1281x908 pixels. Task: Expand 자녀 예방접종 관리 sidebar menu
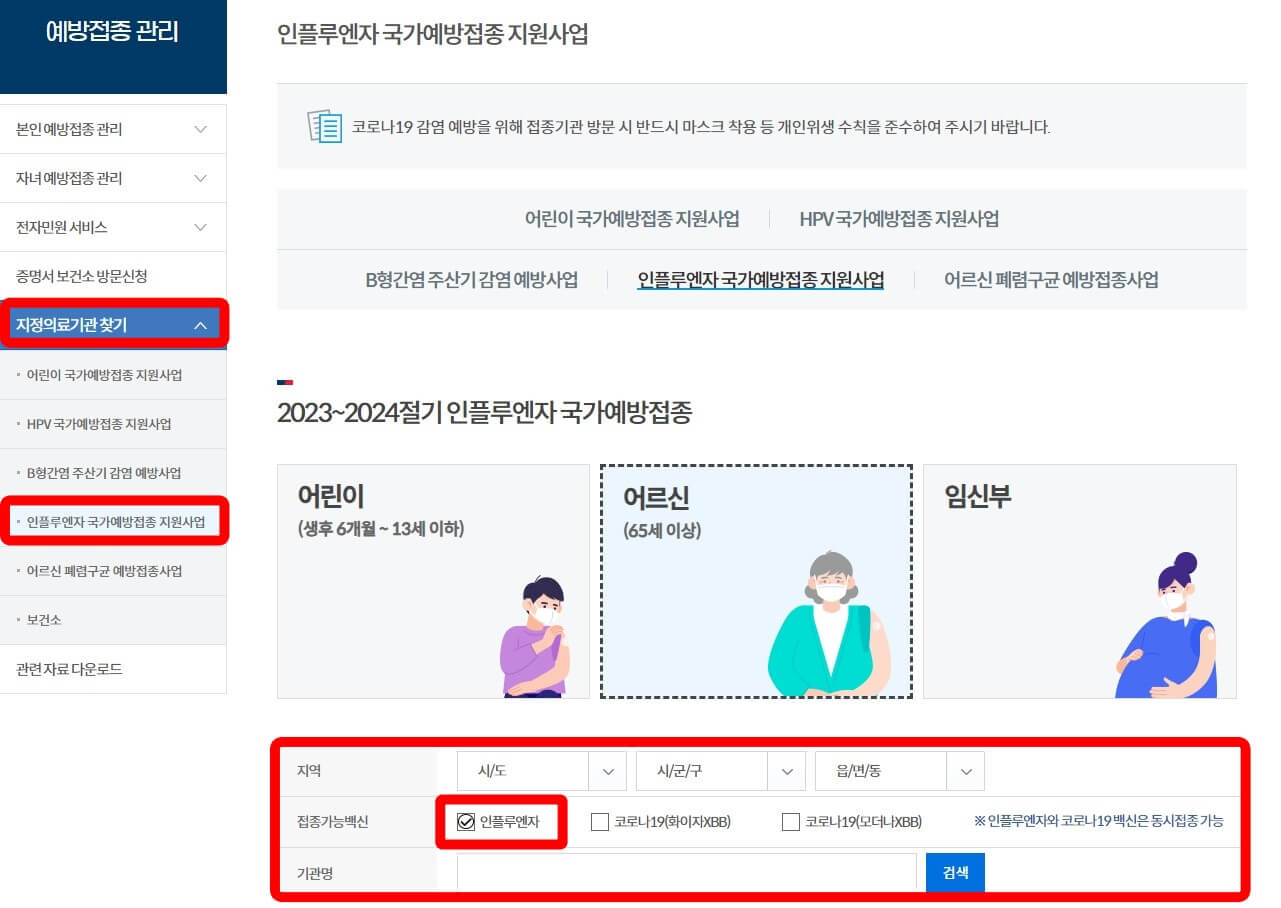[x=113, y=178]
